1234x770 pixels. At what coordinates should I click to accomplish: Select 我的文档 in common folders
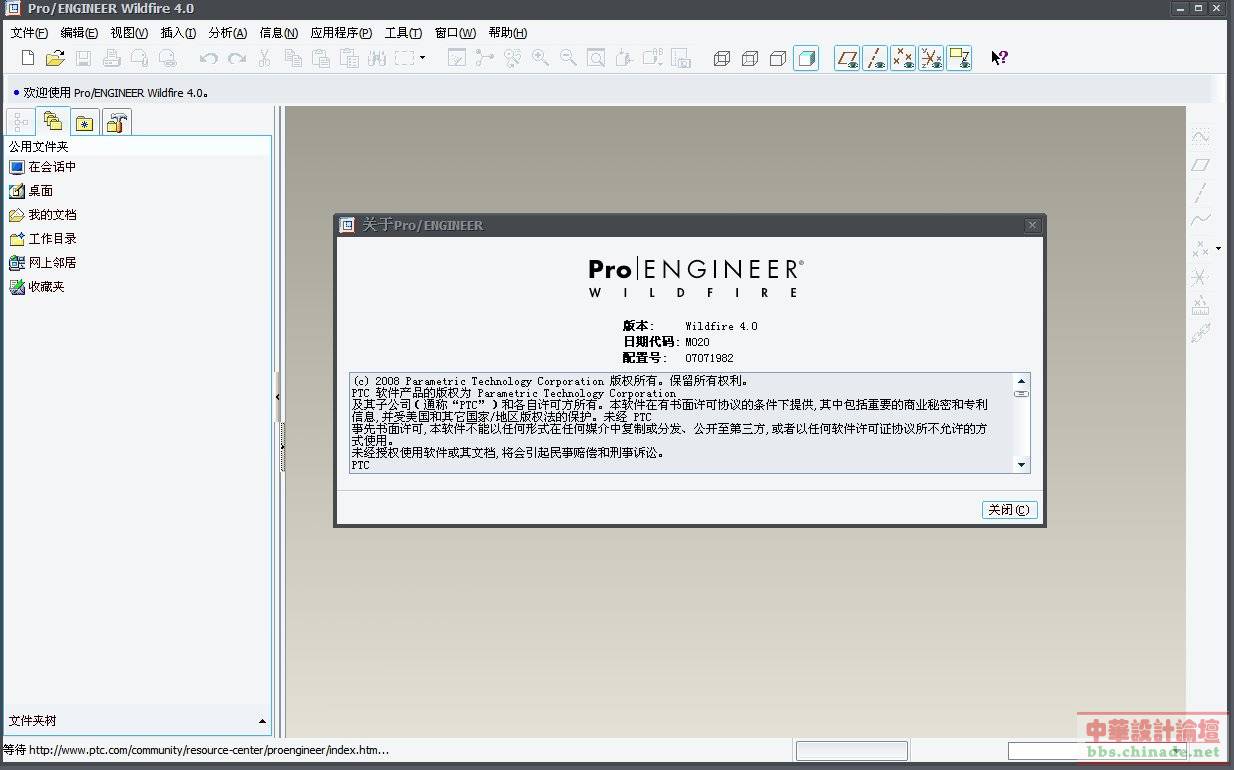43,215
